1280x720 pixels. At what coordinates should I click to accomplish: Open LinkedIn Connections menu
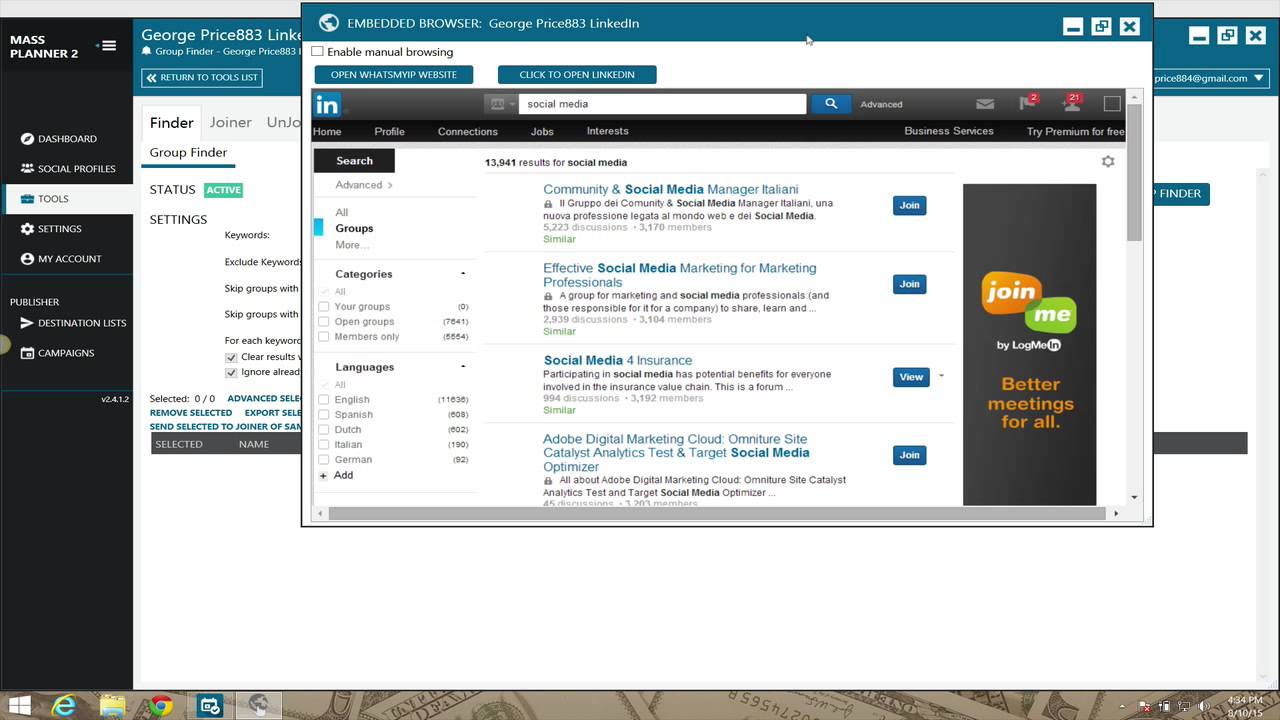467,131
